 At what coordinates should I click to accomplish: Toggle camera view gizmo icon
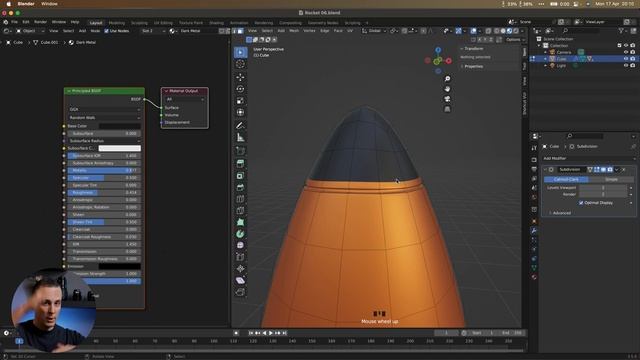[447, 99]
